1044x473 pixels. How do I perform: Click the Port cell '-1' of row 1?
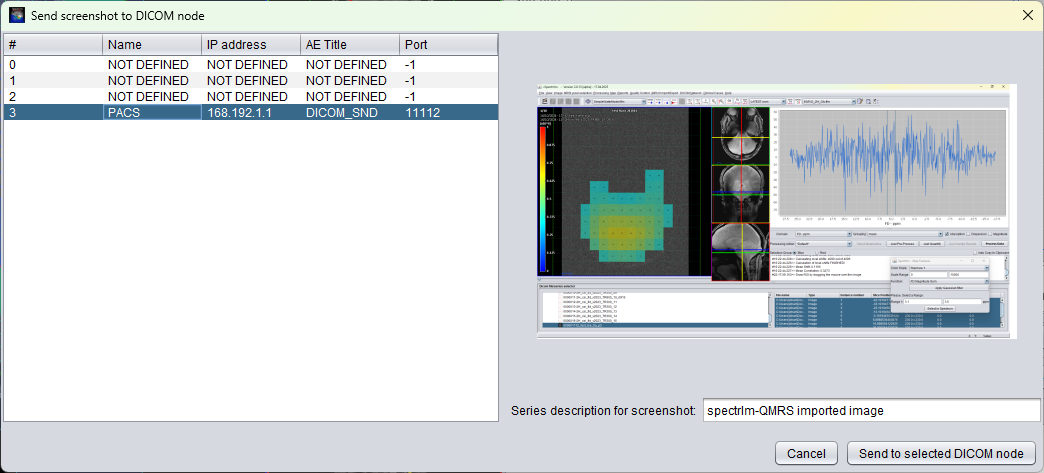click(x=449, y=81)
